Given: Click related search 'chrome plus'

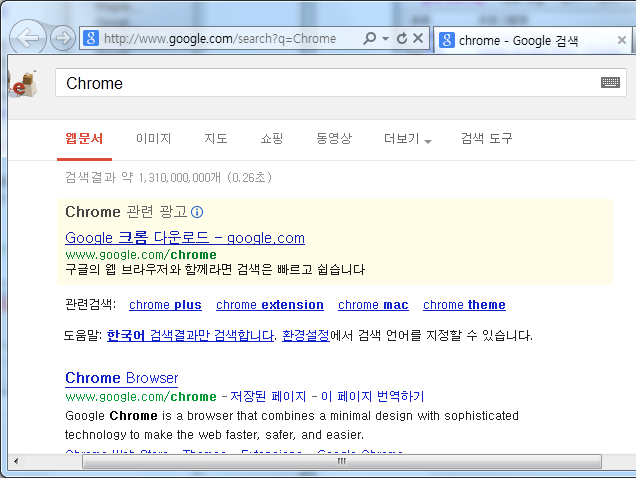Looking at the screenshot, I should (165, 305).
